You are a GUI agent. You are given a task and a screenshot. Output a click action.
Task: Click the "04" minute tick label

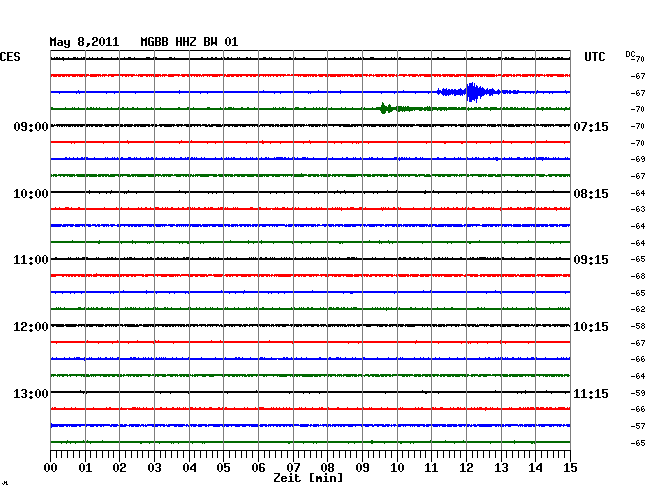189,468
